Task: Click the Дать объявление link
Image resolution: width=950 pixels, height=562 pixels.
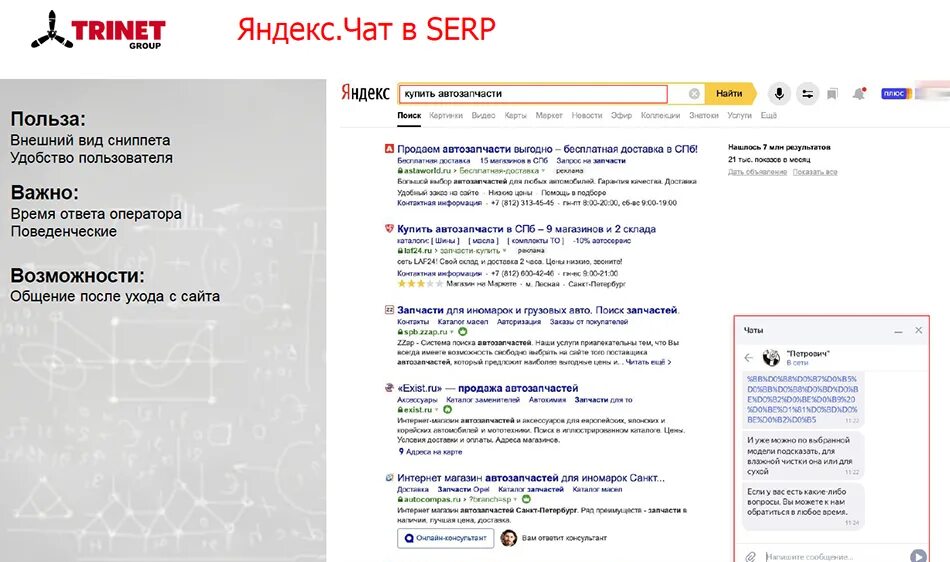Action: click(x=757, y=172)
